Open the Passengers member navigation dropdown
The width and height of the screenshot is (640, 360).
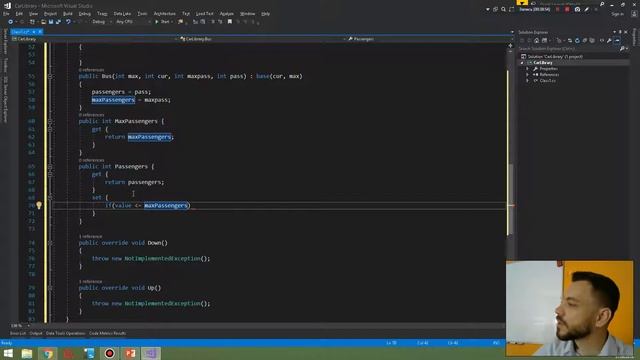(x=430, y=39)
